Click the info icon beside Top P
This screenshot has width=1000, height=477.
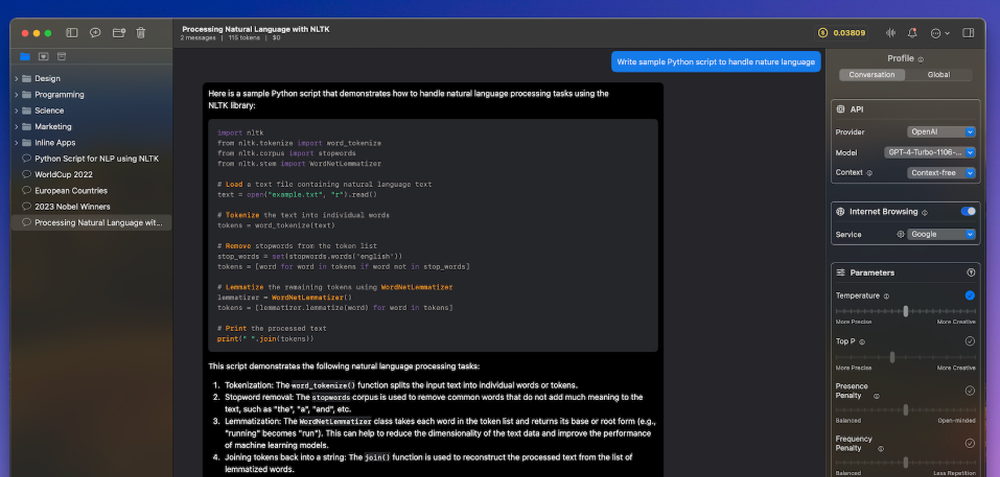click(x=862, y=342)
